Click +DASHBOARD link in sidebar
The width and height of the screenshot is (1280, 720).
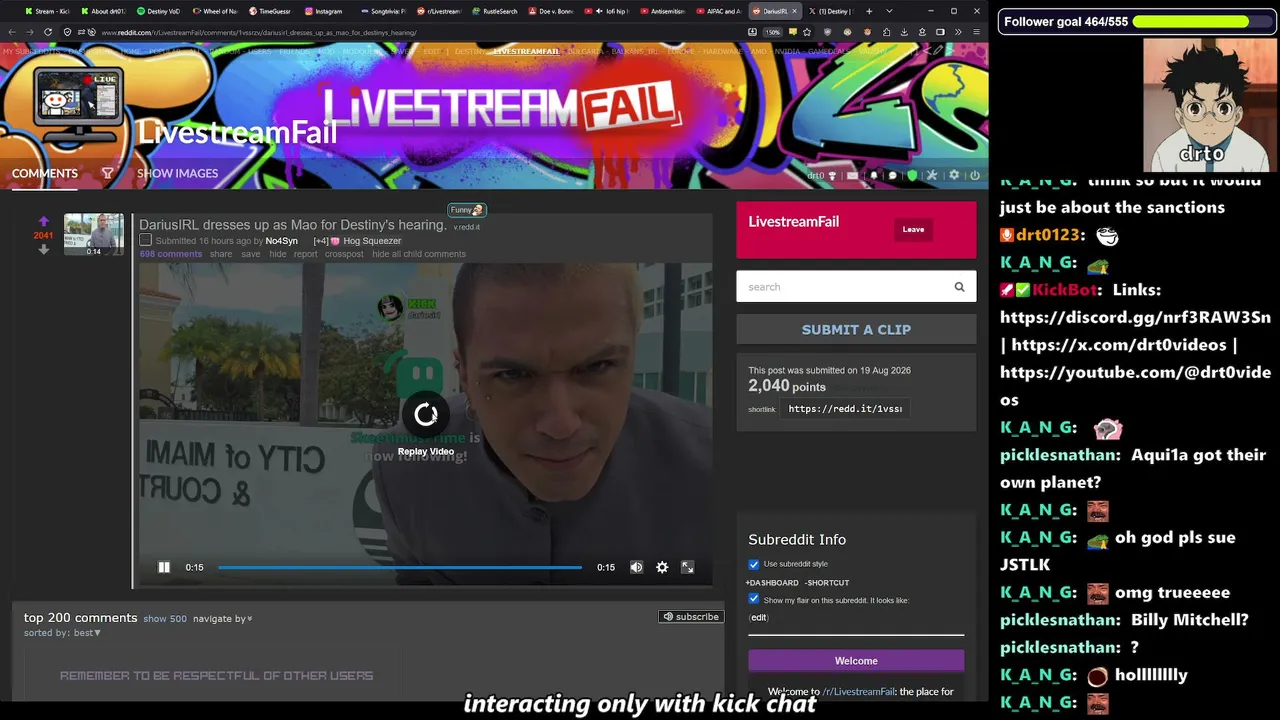(772, 583)
